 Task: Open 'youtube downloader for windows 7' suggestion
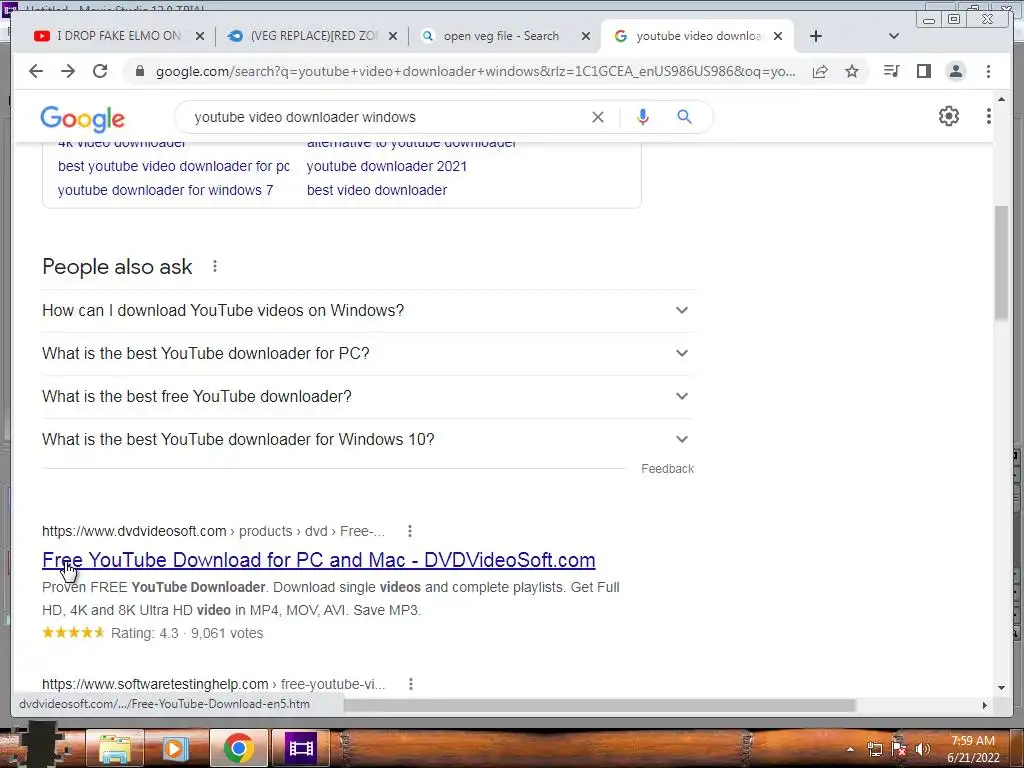pos(165,190)
